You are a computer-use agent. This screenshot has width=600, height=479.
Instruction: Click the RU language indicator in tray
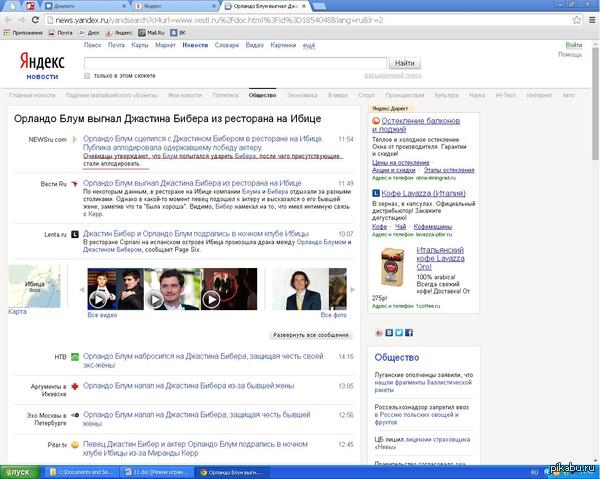tap(534, 473)
